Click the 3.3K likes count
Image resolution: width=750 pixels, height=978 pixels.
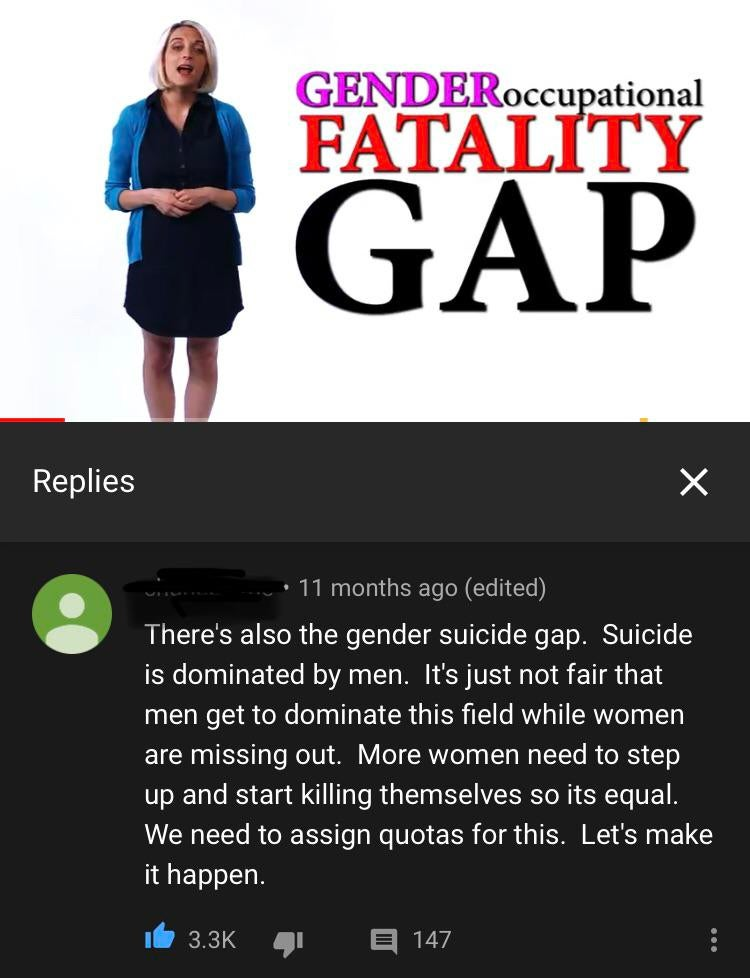point(212,939)
